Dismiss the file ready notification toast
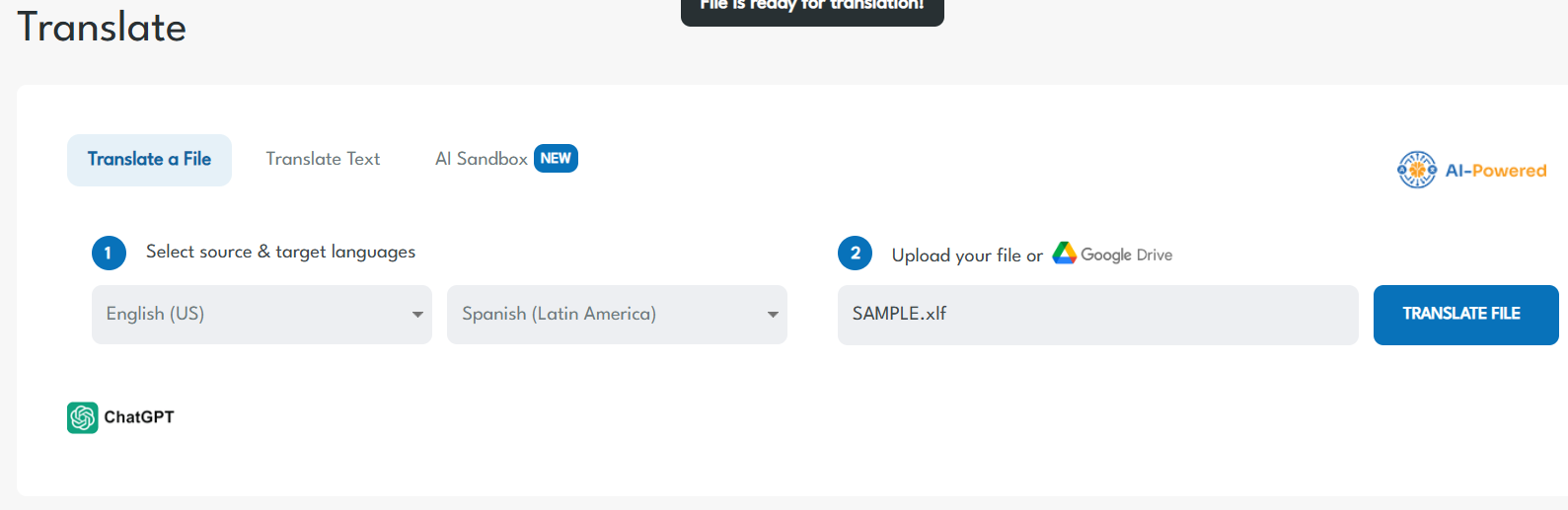This screenshot has width=1568, height=510. 811,9
